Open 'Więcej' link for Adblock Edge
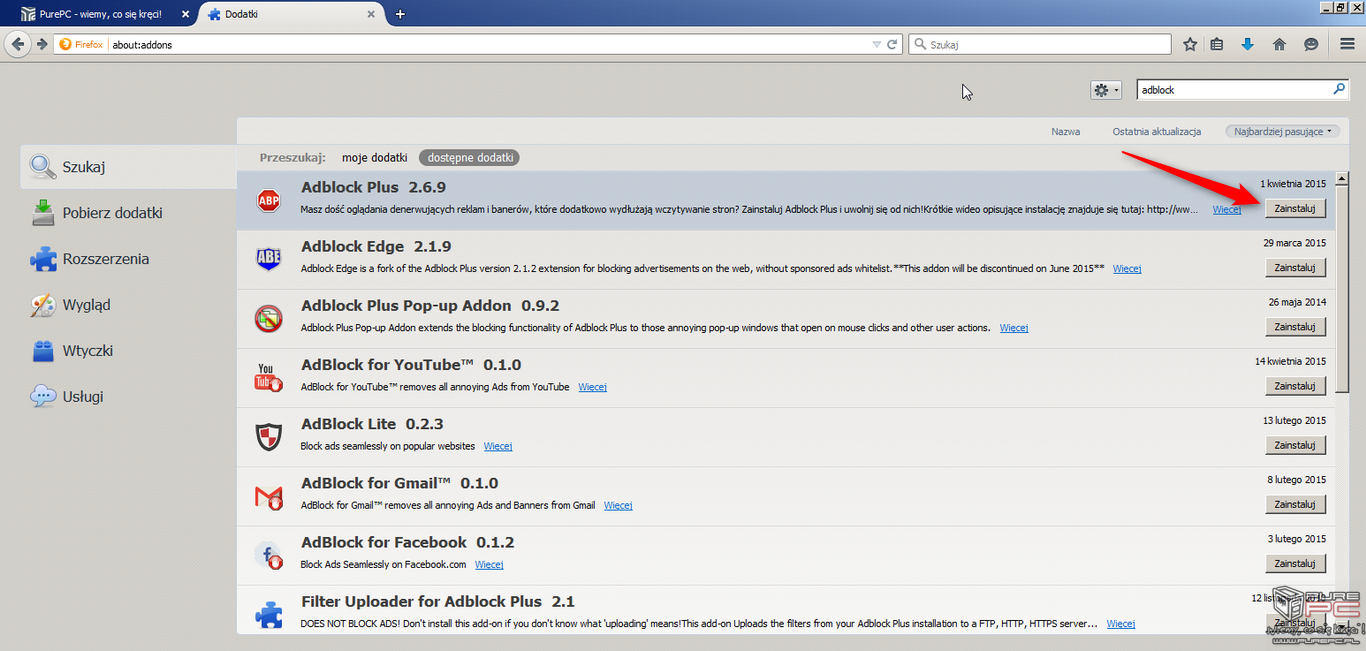This screenshot has width=1366, height=651. [x=1127, y=269]
